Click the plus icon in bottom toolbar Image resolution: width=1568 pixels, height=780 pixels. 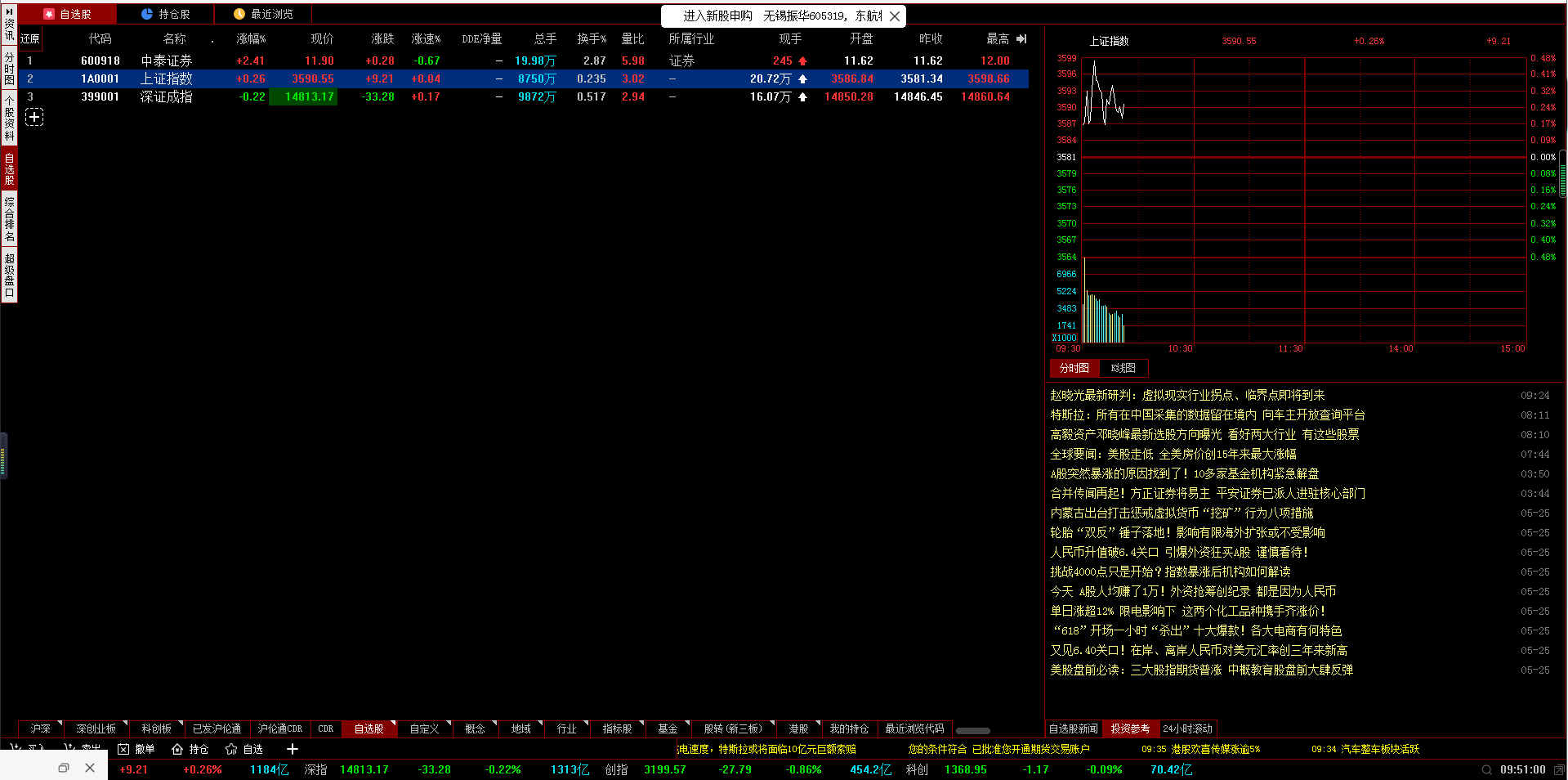pyautogui.click(x=292, y=749)
